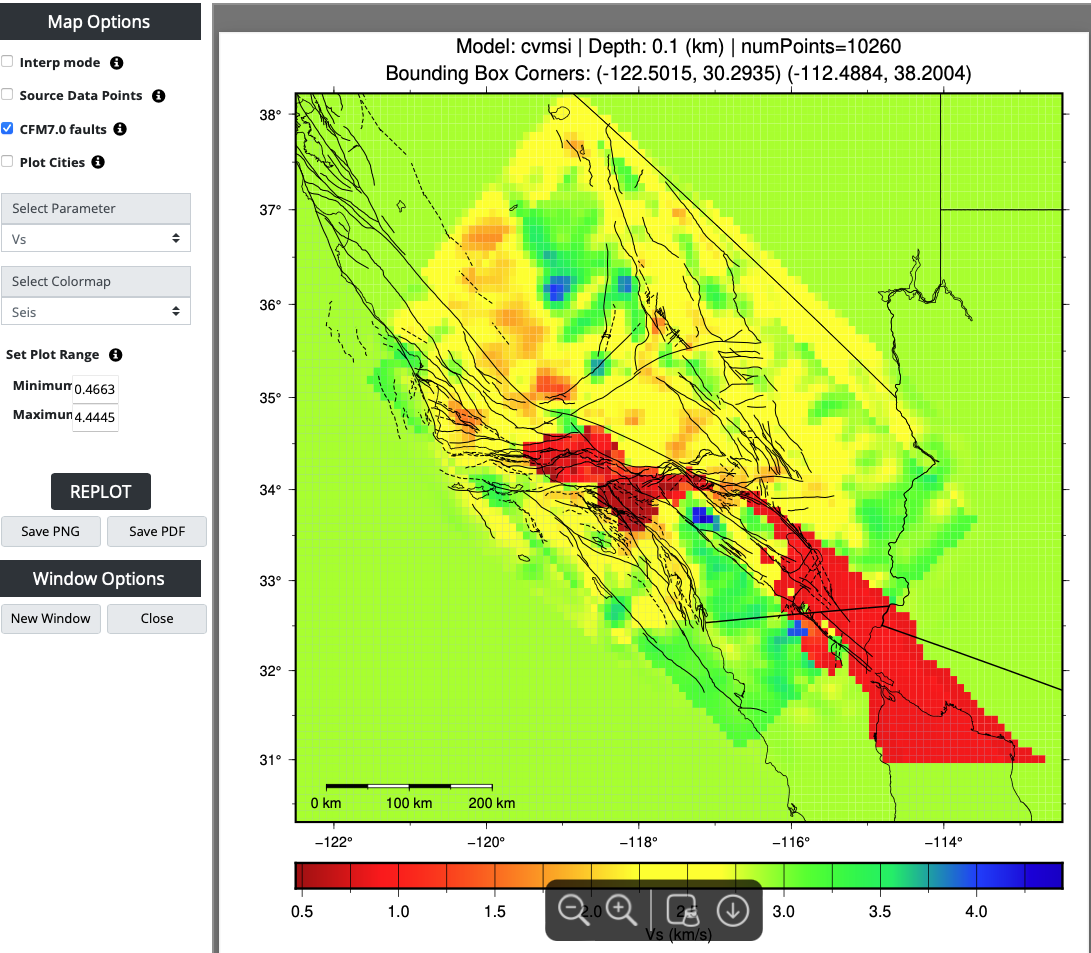Enable the Plot Cities checkbox
The width and height of the screenshot is (1091, 953).
pos(8,162)
